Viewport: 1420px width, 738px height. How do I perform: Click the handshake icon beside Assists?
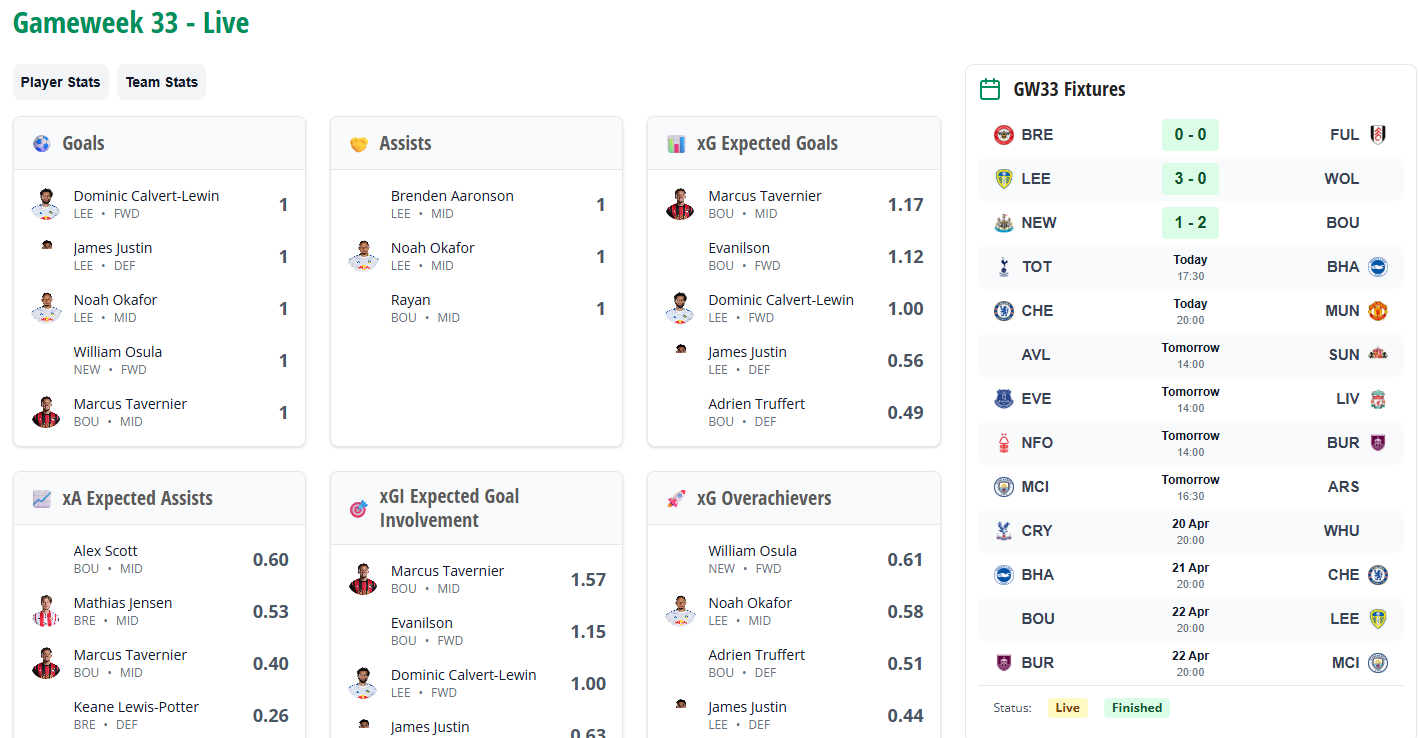point(359,144)
